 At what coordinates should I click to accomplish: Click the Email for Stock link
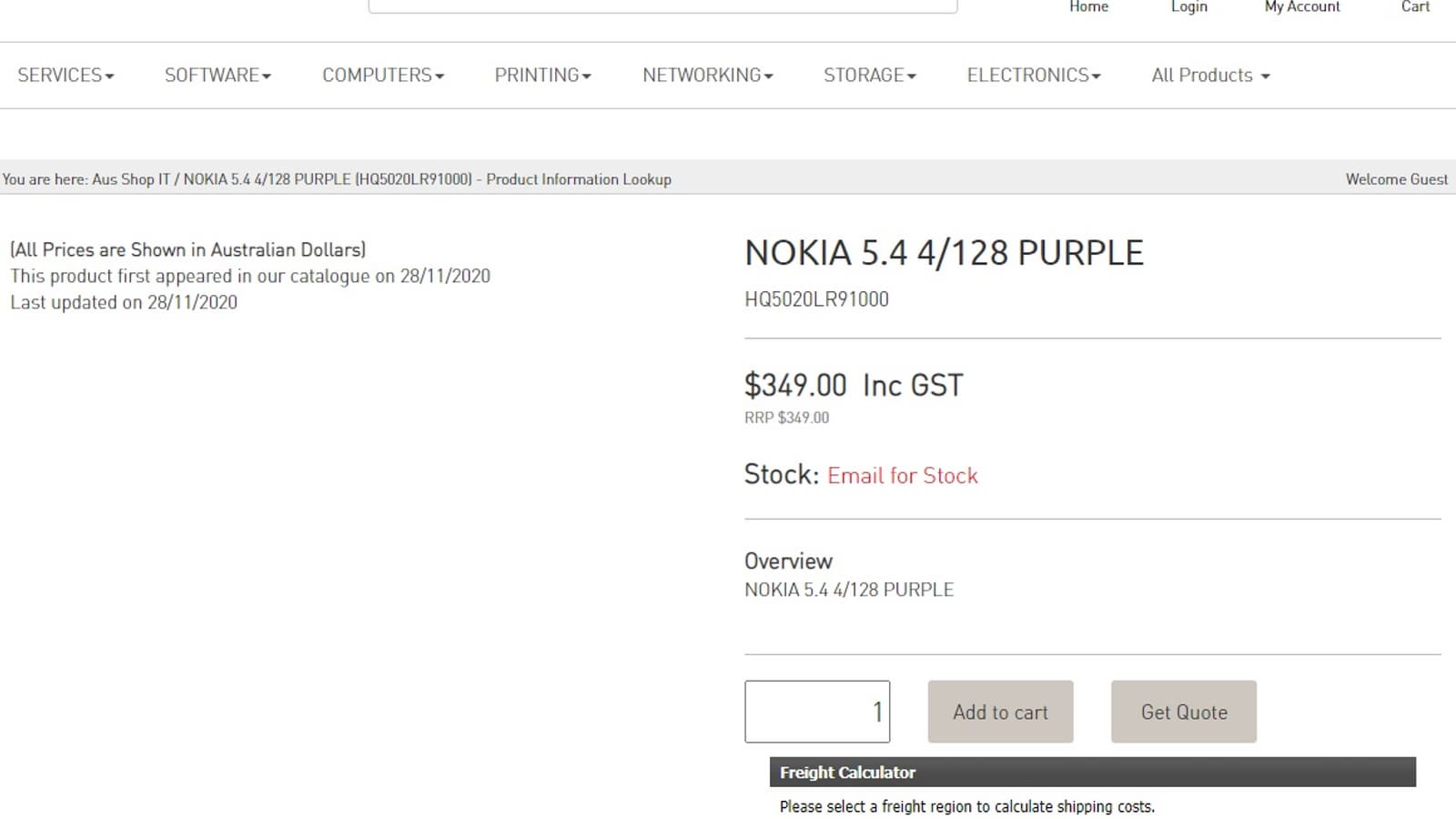(902, 476)
